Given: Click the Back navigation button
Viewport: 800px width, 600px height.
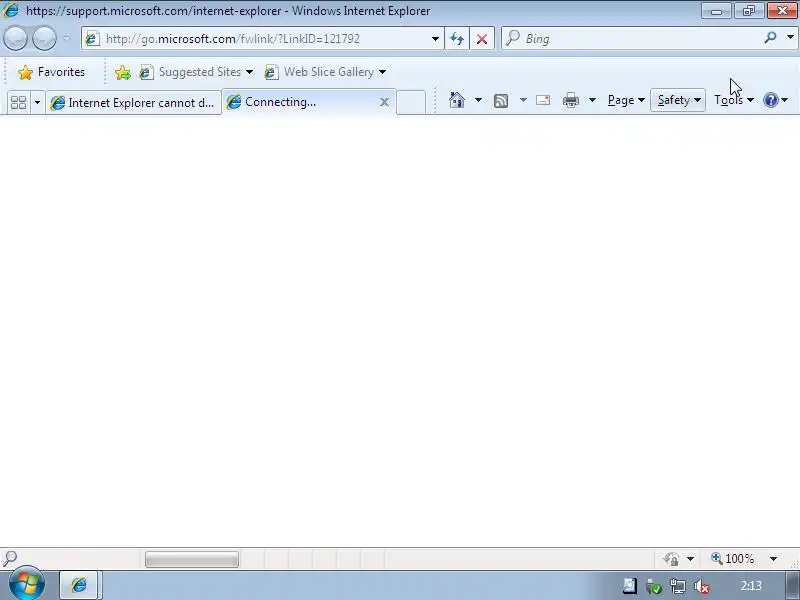Looking at the screenshot, I should [x=15, y=38].
